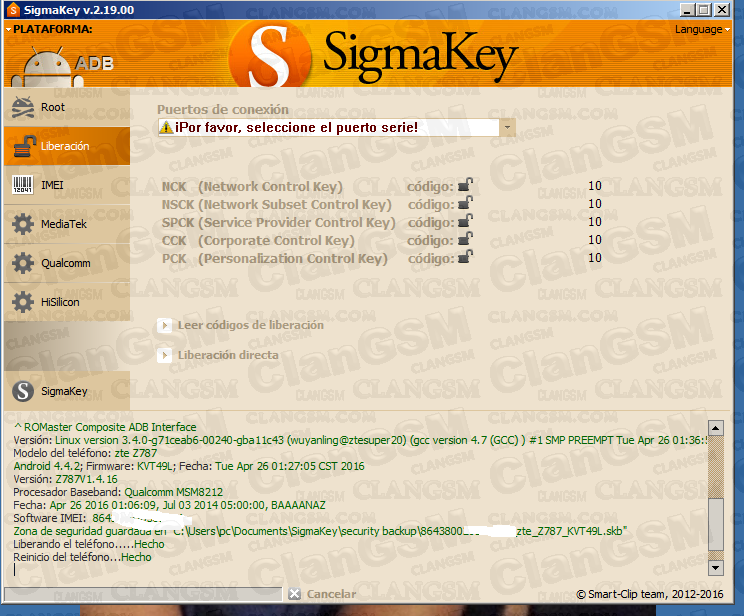Open the IMEI tab
This screenshot has height=616, width=744.
click(x=67, y=185)
